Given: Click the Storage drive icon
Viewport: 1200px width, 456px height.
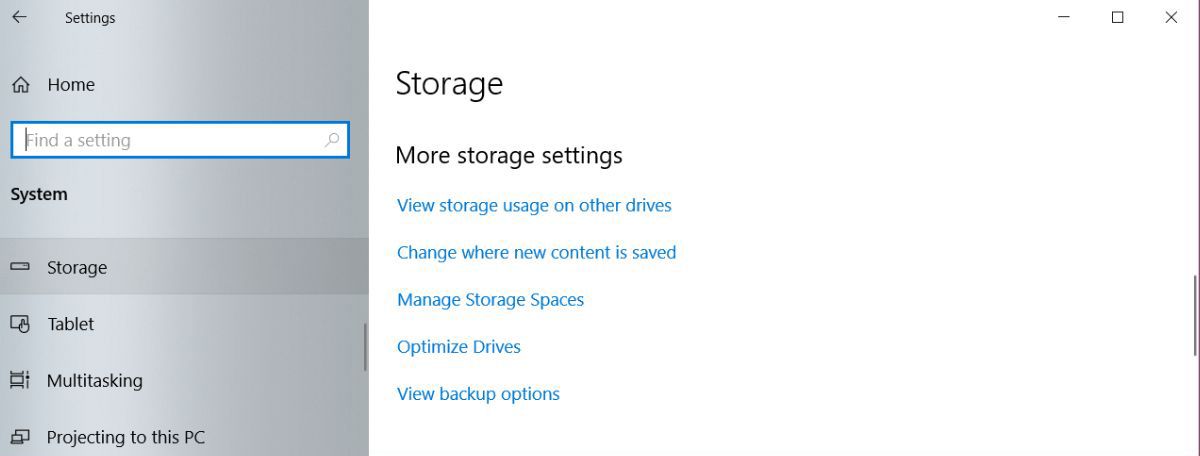Looking at the screenshot, I should (x=19, y=267).
